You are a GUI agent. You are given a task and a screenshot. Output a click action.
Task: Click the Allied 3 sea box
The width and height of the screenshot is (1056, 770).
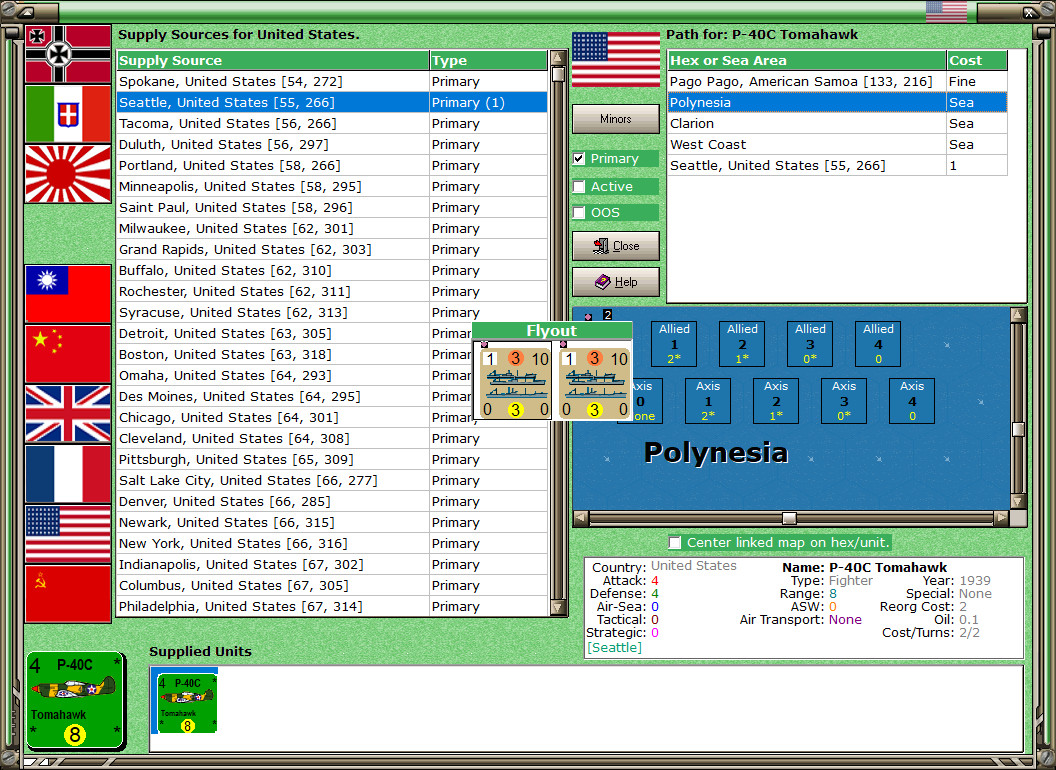point(810,344)
